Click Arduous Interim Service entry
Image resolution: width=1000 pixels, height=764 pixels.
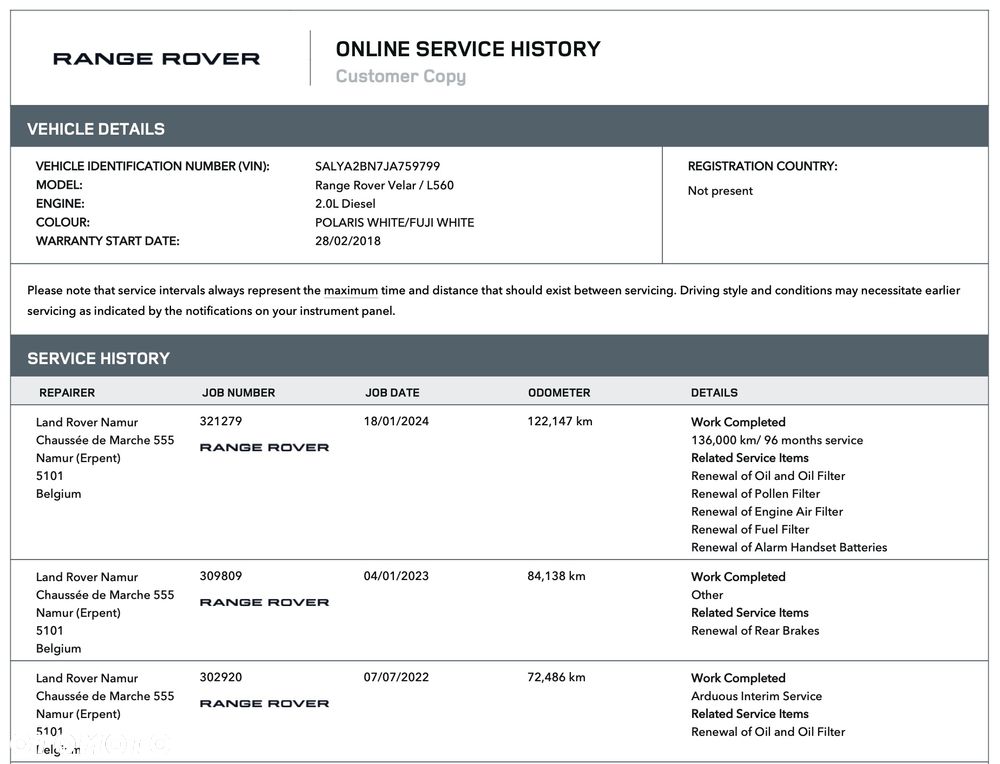point(756,696)
